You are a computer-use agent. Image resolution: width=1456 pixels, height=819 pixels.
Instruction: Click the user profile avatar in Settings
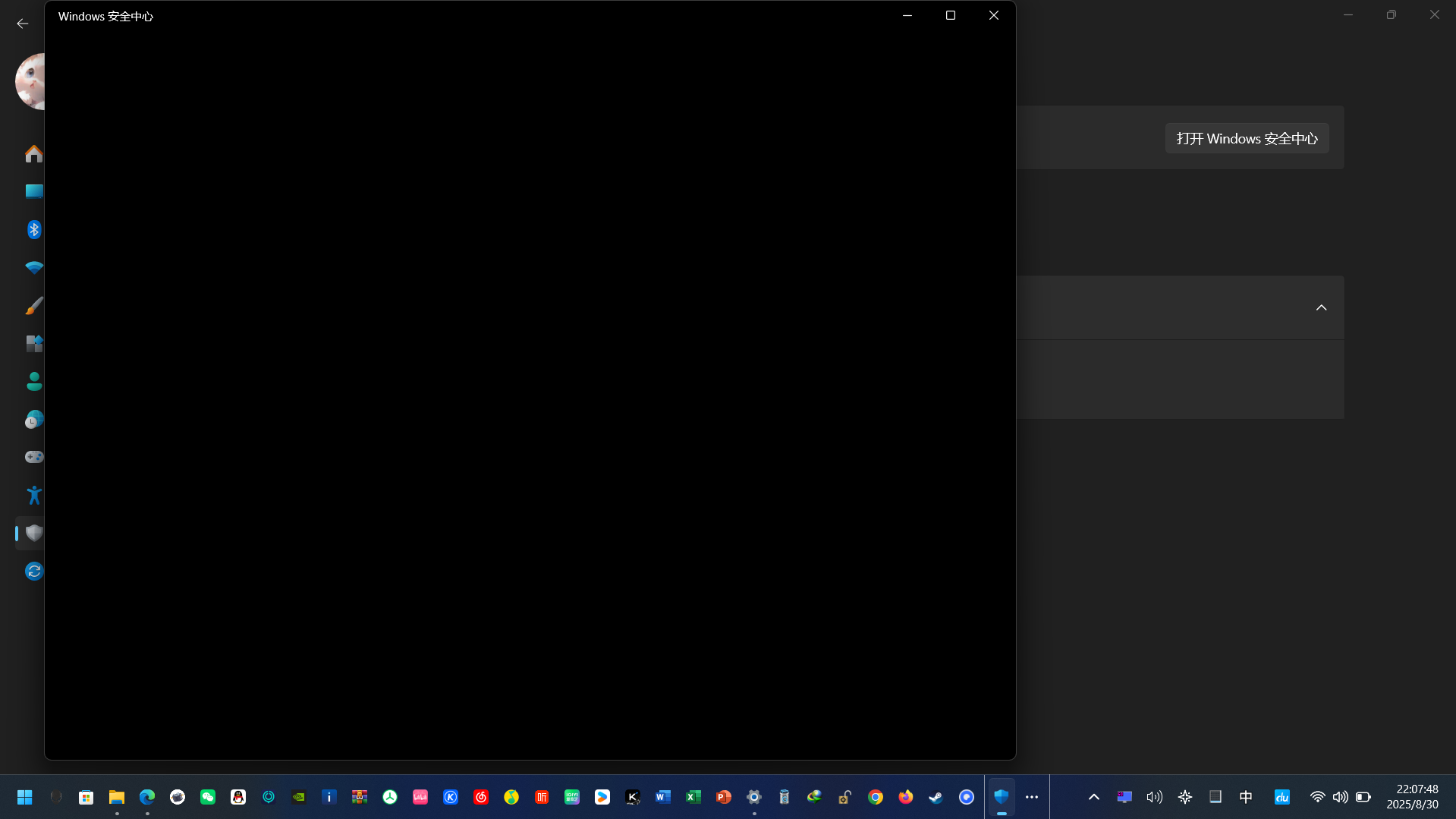pyautogui.click(x=30, y=81)
